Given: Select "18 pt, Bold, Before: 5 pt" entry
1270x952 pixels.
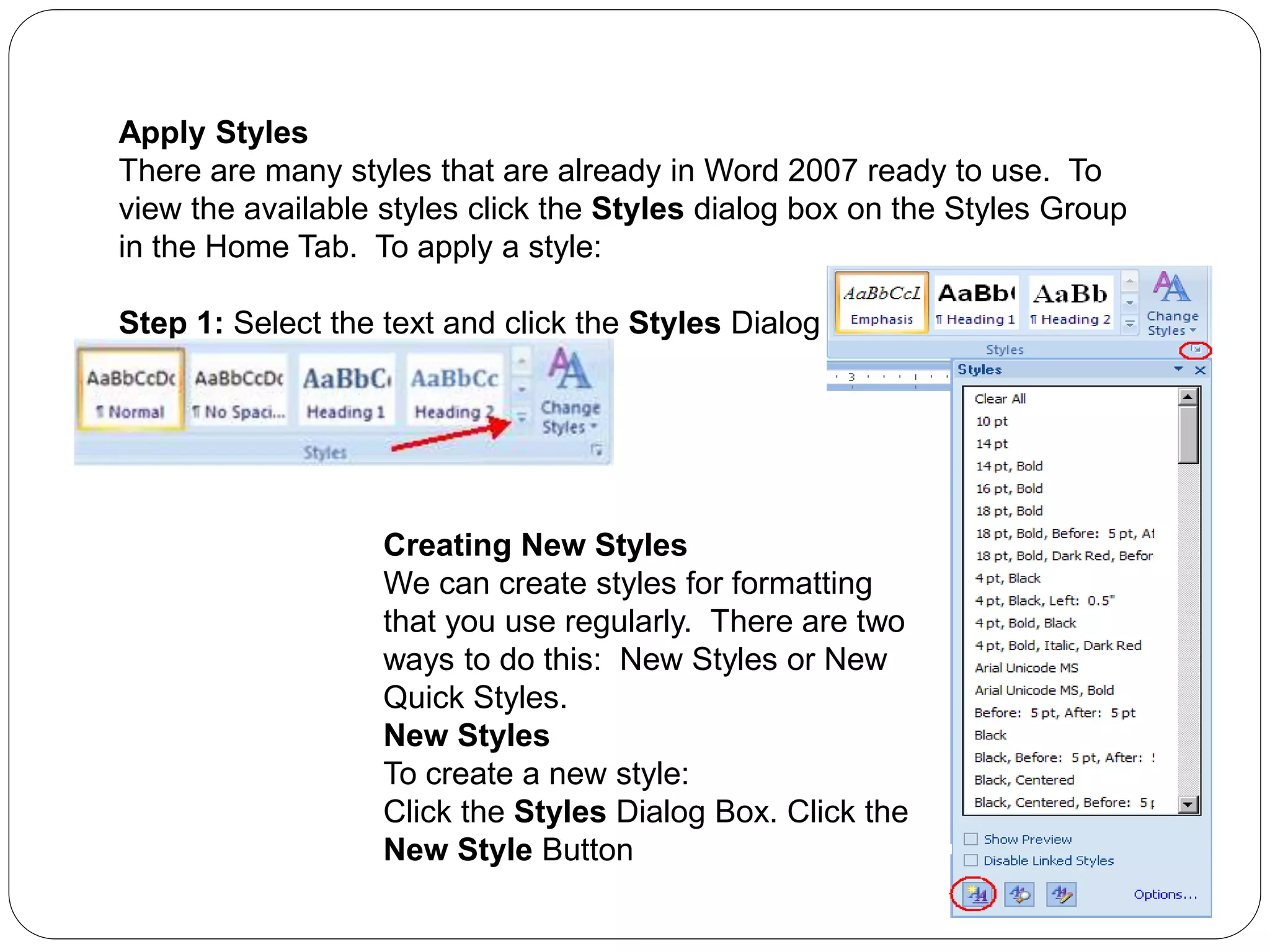Looking at the screenshot, I should (x=1064, y=534).
